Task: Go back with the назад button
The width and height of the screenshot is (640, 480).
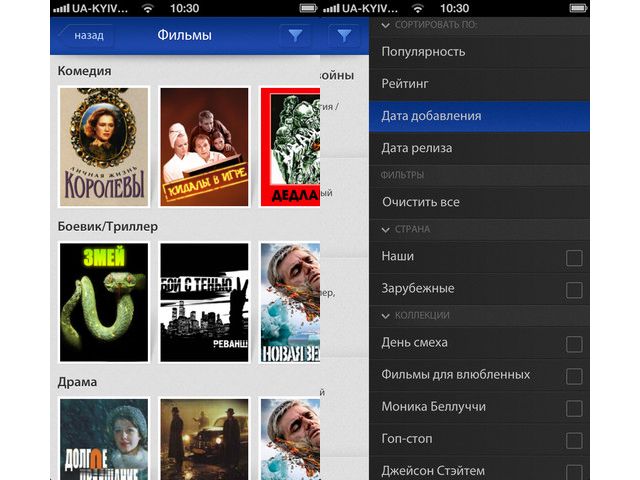Action: pyautogui.click(x=87, y=36)
